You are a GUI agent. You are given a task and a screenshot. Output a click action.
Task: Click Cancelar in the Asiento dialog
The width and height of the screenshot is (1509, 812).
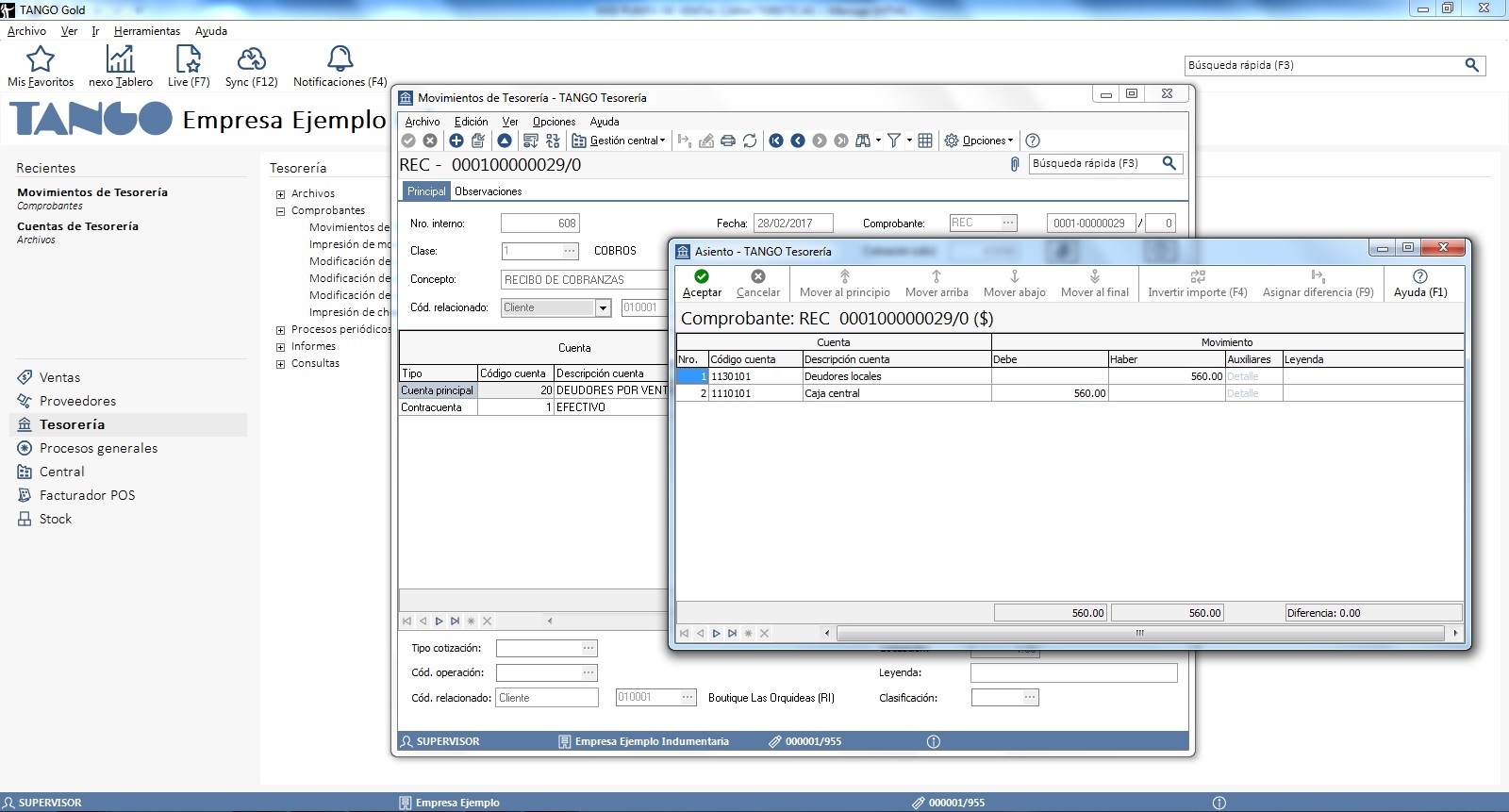pyautogui.click(x=758, y=282)
